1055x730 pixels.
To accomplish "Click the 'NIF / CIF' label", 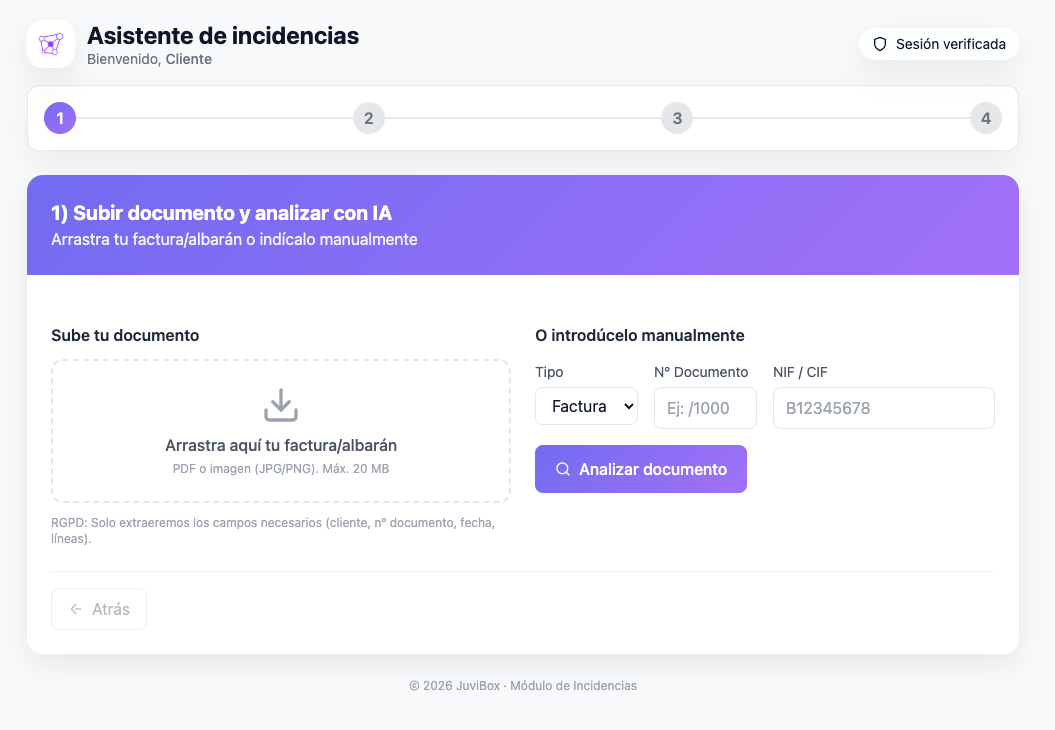I will (800, 372).
